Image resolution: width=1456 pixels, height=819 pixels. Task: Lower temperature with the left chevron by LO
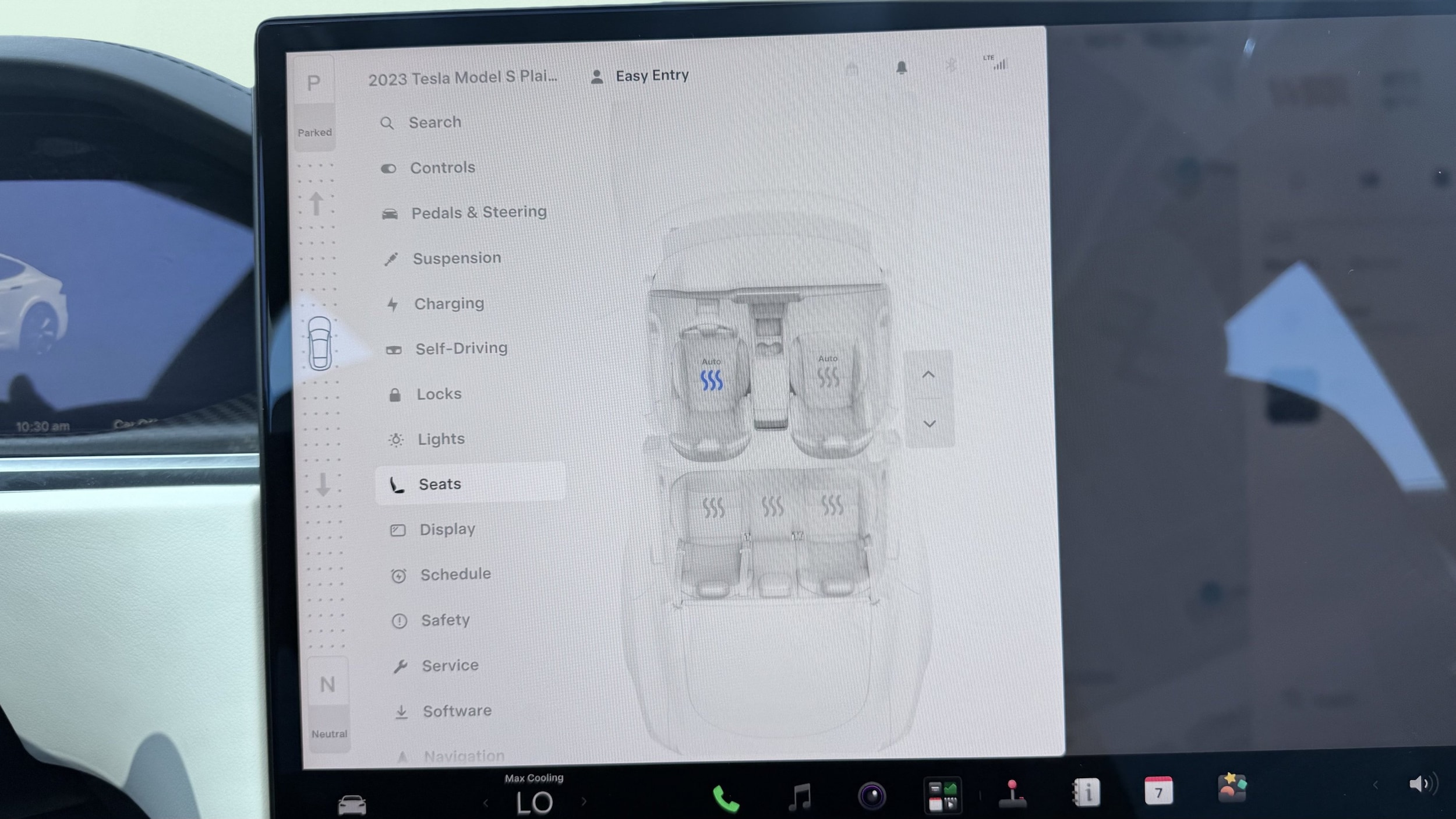486,804
